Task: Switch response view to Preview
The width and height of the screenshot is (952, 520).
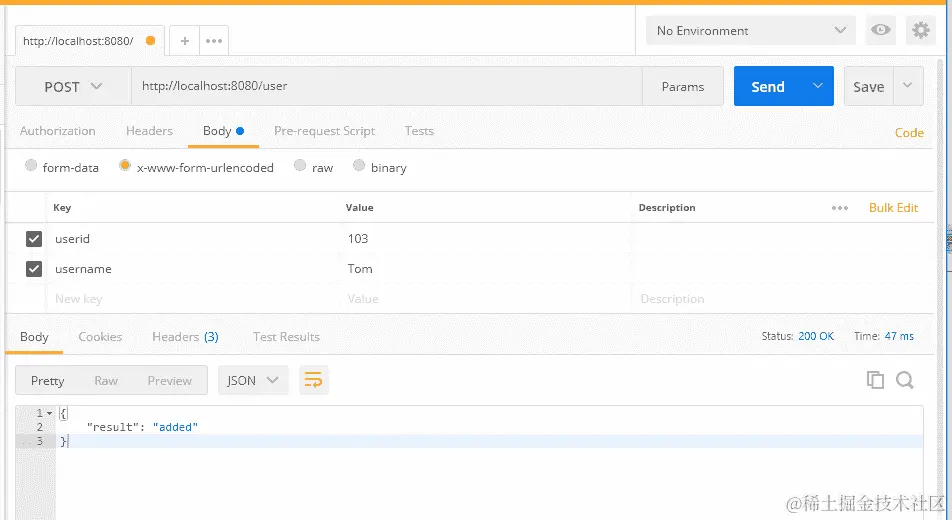Action: (x=169, y=380)
